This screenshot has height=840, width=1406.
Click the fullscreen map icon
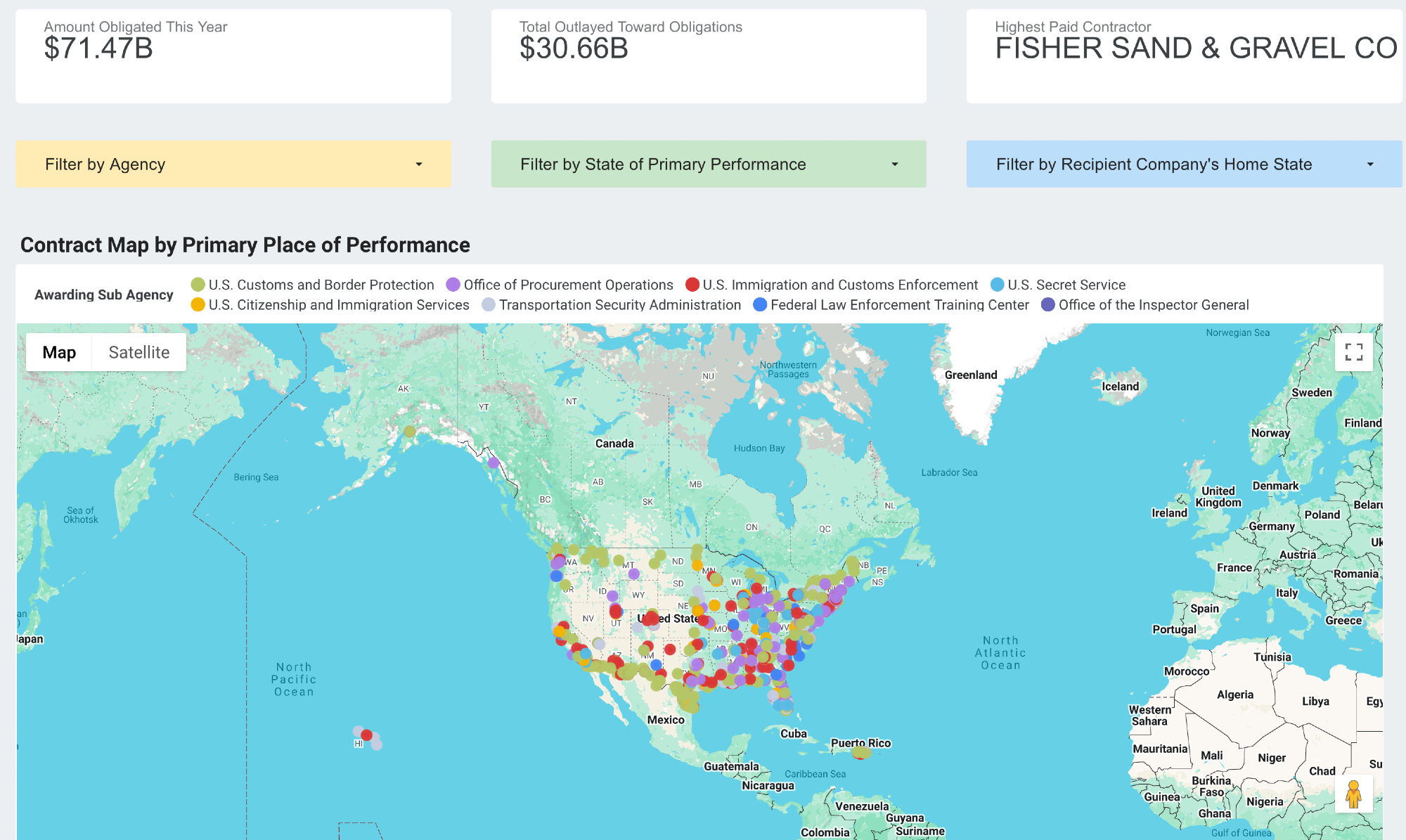point(1353,351)
